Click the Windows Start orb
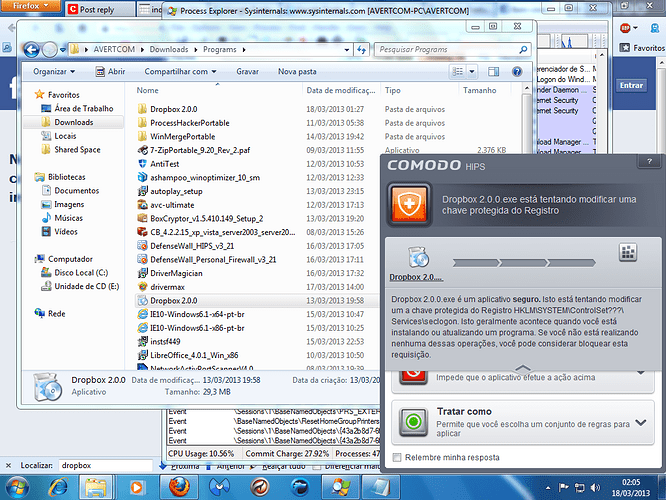This screenshot has width=666, height=500. [x=17, y=487]
